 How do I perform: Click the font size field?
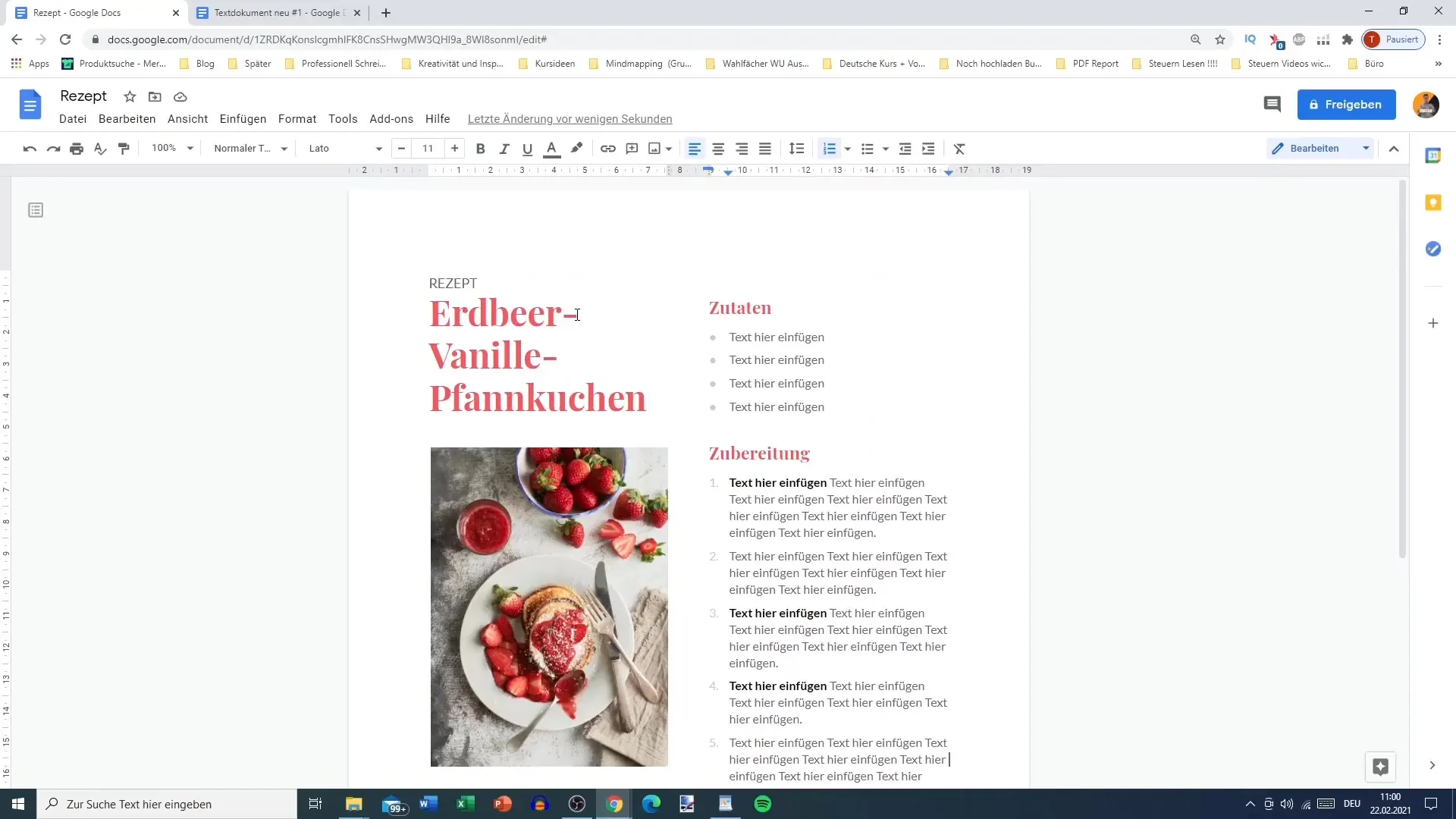(x=428, y=149)
